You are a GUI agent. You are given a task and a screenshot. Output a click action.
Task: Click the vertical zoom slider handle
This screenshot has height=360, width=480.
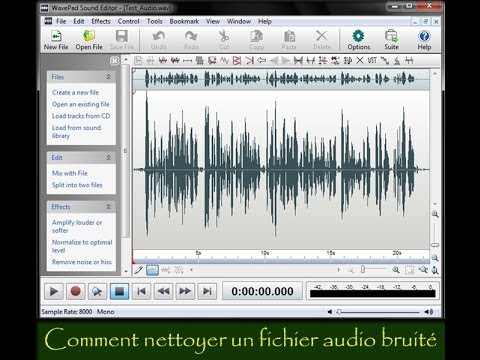[435, 245]
